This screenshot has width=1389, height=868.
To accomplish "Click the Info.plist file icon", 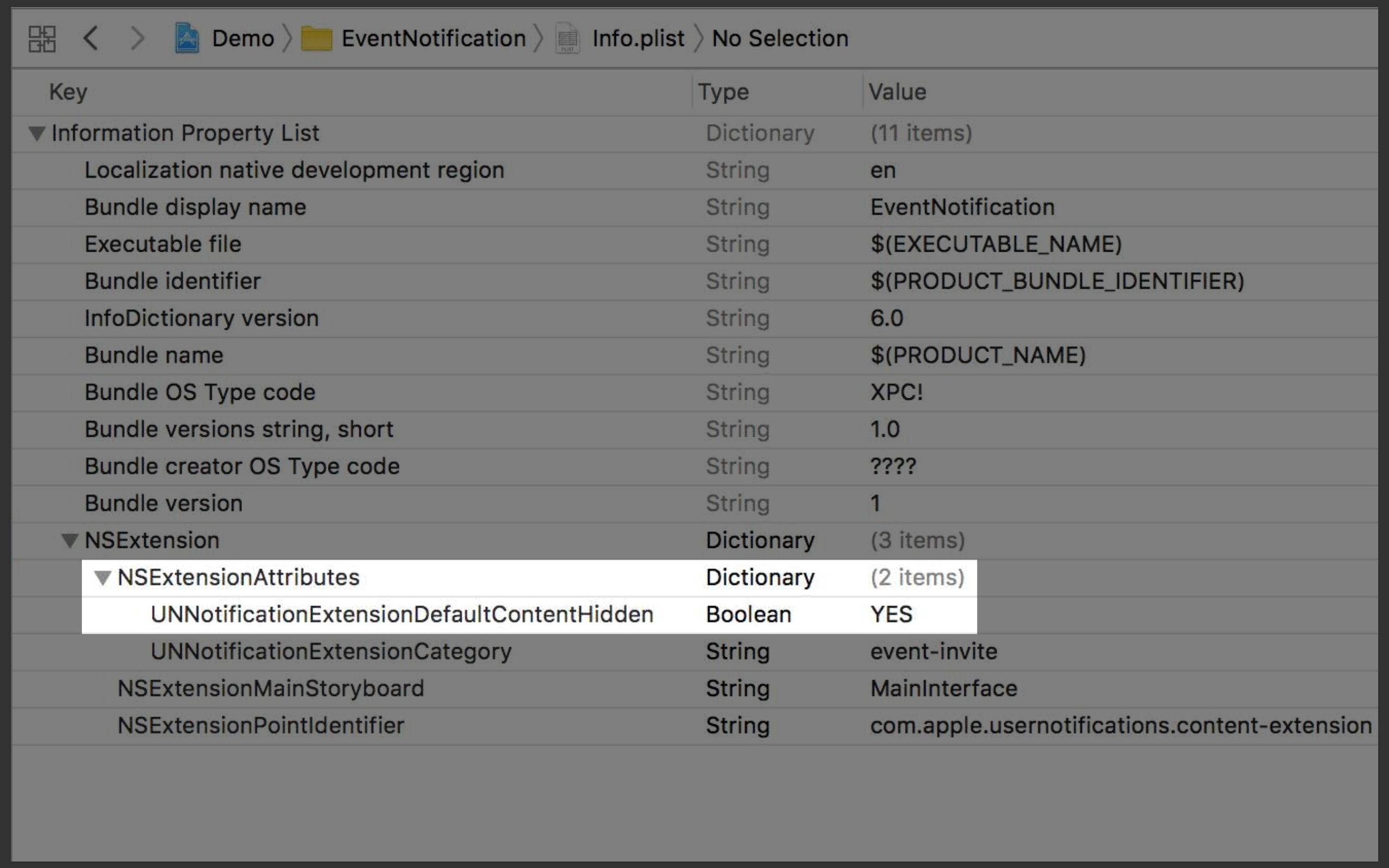I will tap(567, 39).
